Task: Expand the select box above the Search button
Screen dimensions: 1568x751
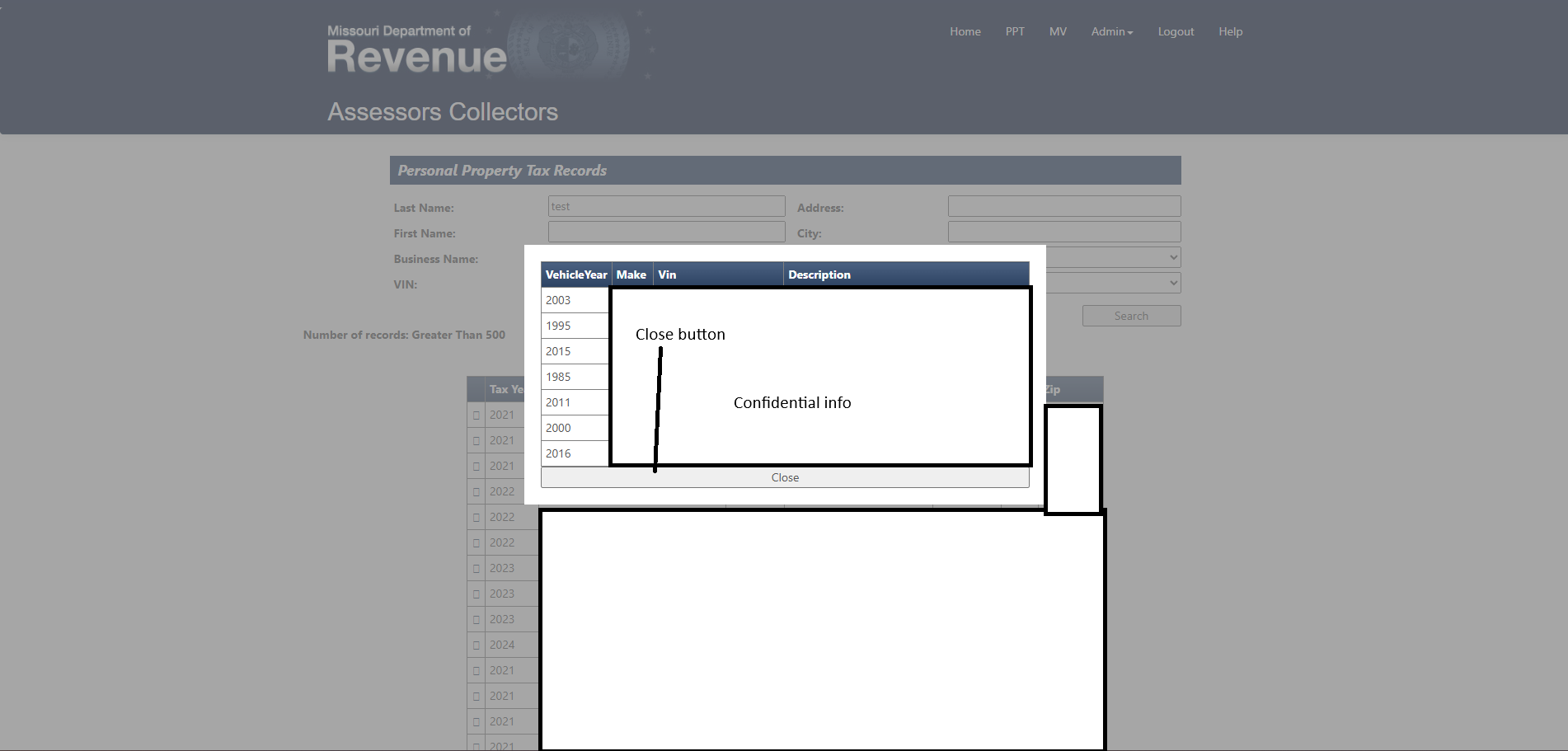Action: [1113, 283]
